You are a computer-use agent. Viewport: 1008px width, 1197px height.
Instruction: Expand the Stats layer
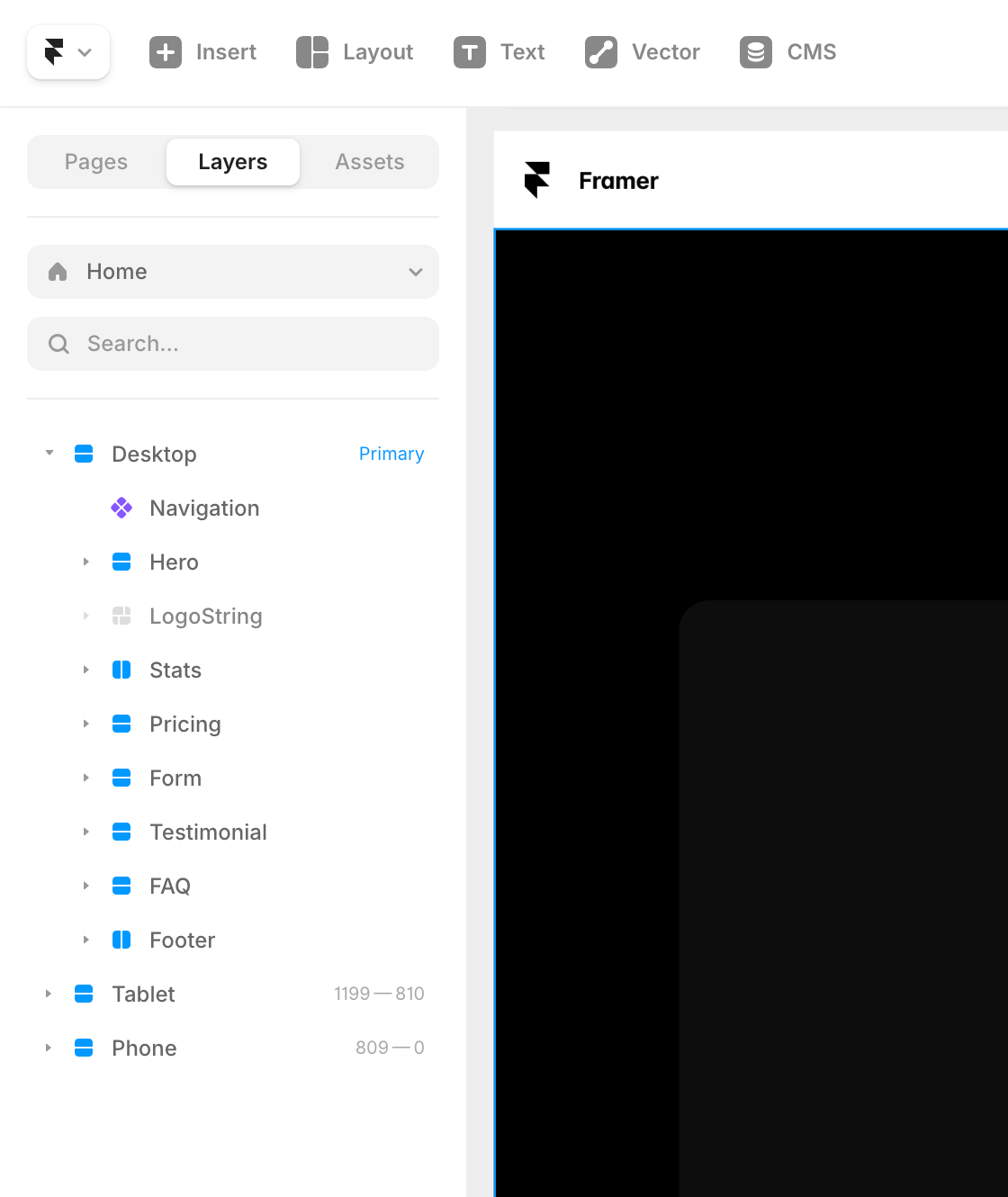tap(86, 670)
